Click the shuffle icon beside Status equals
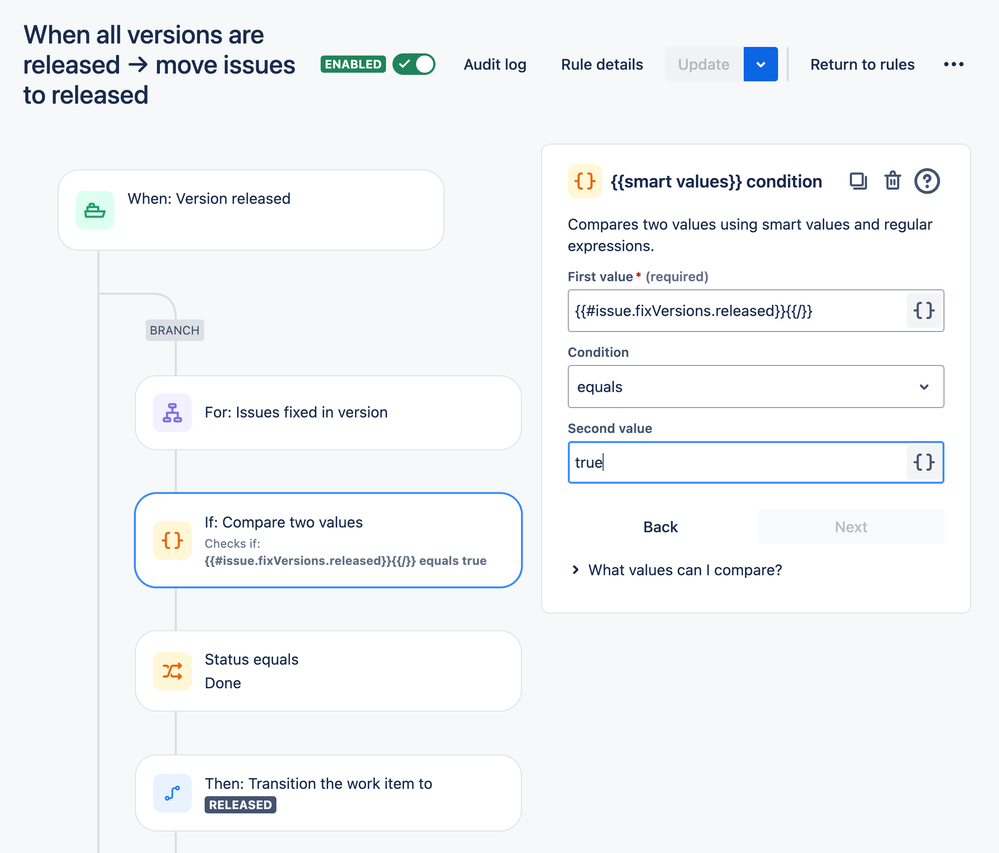999x853 pixels. tap(172, 671)
